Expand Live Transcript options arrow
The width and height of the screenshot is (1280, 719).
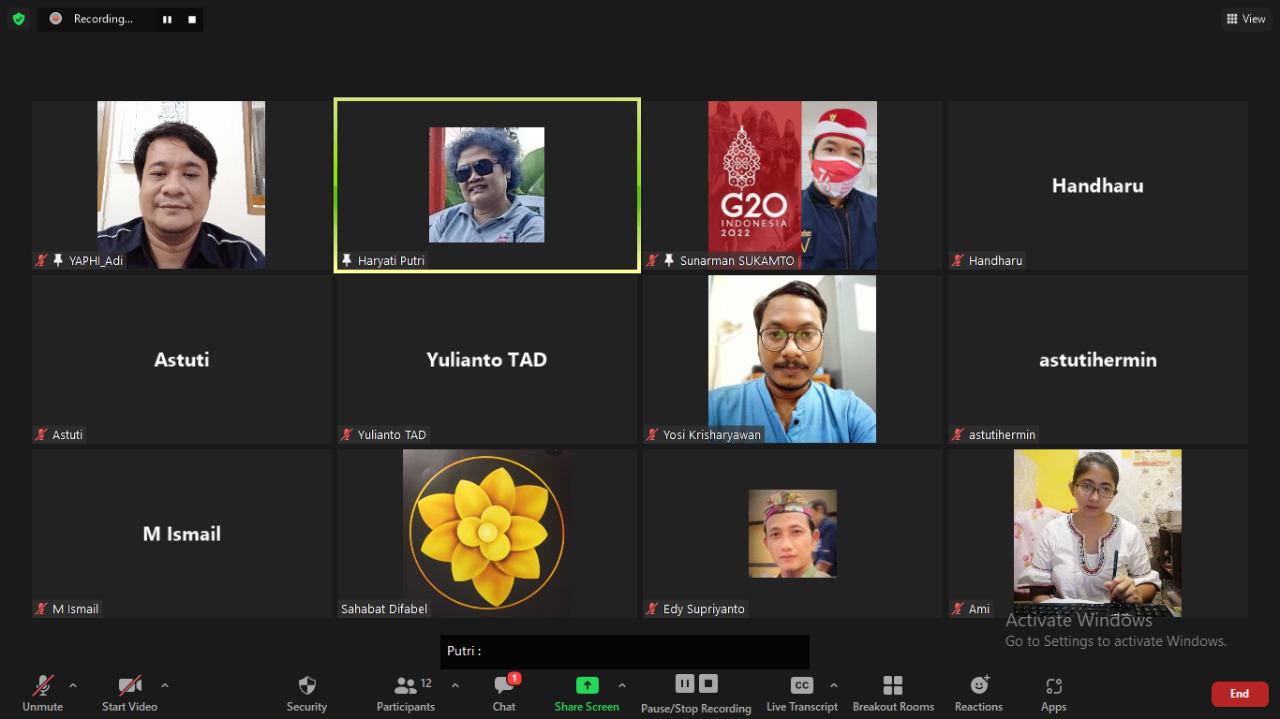coord(834,686)
